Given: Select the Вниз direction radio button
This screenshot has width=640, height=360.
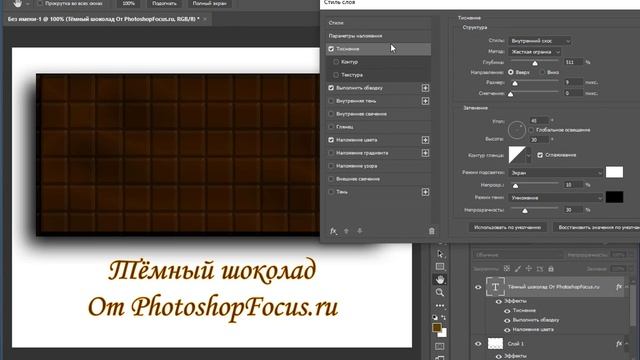Looking at the screenshot, I should 542,72.
